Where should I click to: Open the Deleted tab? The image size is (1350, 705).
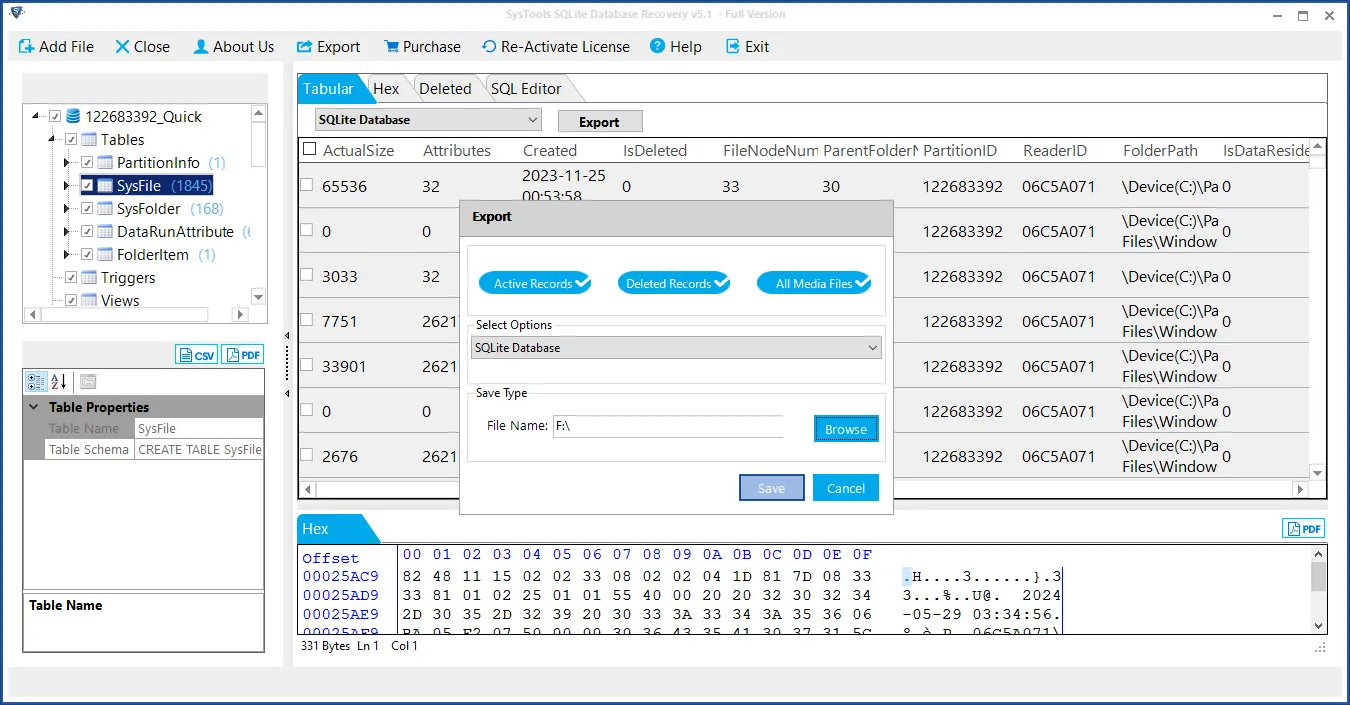[444, 89]
